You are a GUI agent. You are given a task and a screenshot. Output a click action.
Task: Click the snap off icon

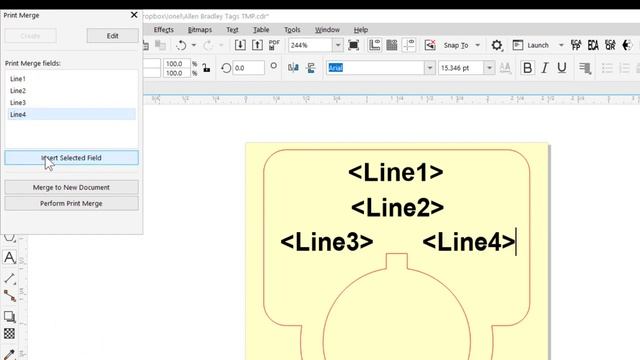430,45
